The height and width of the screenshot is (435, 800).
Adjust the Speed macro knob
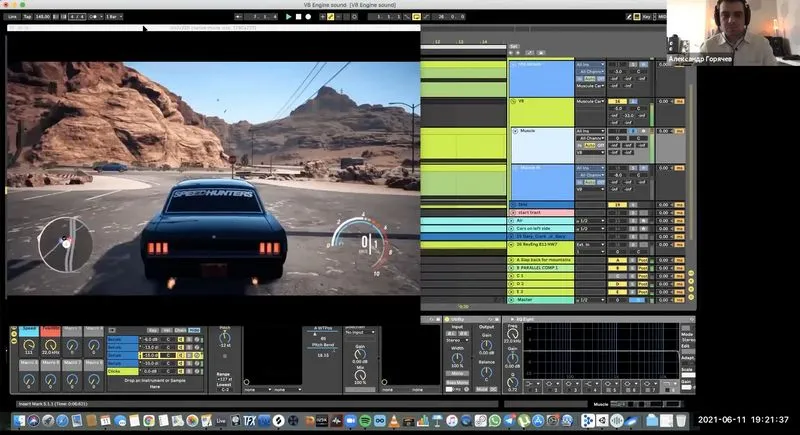29,345
